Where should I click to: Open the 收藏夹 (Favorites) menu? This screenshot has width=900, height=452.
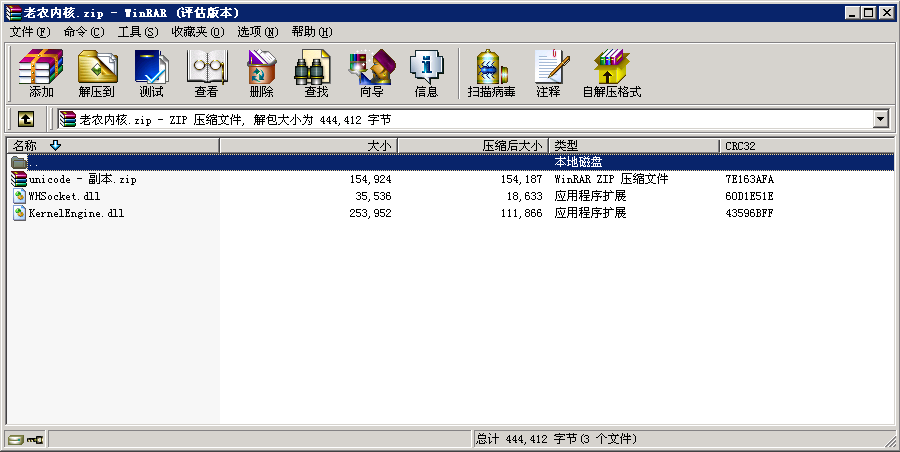click(195, 32)
